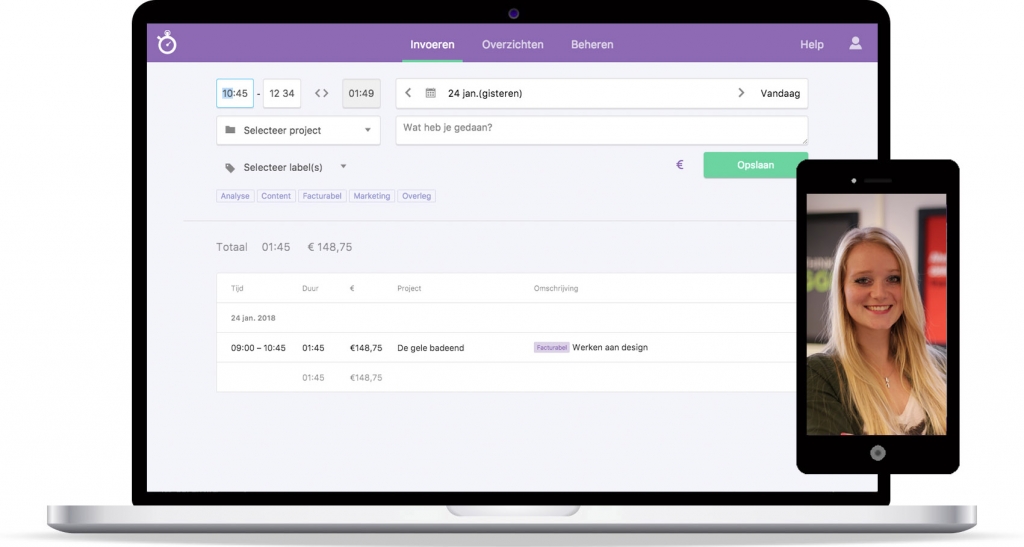This screenshot has height=547, width=1024.
Task: Click the Omschrijving column header
Action: point(556,288)
